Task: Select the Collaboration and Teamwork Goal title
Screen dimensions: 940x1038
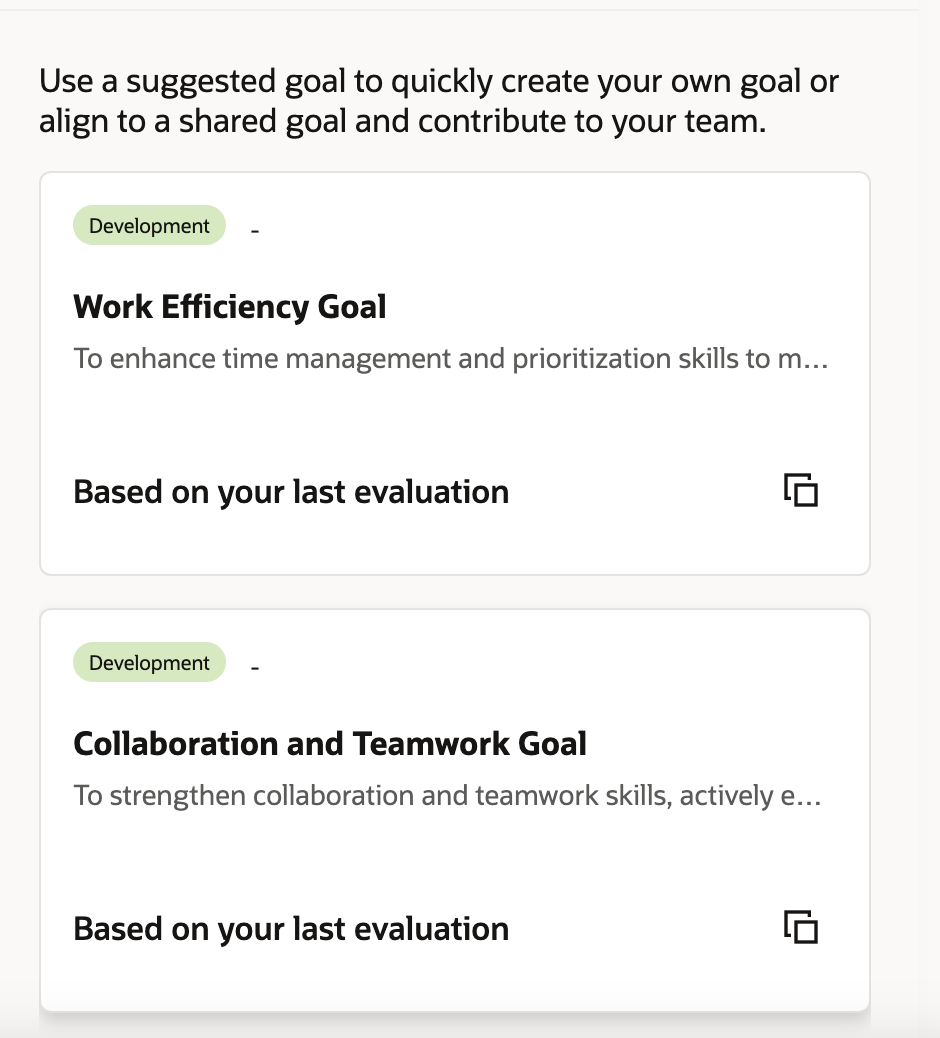Action: pyautogui.click(x=329, y=744)
